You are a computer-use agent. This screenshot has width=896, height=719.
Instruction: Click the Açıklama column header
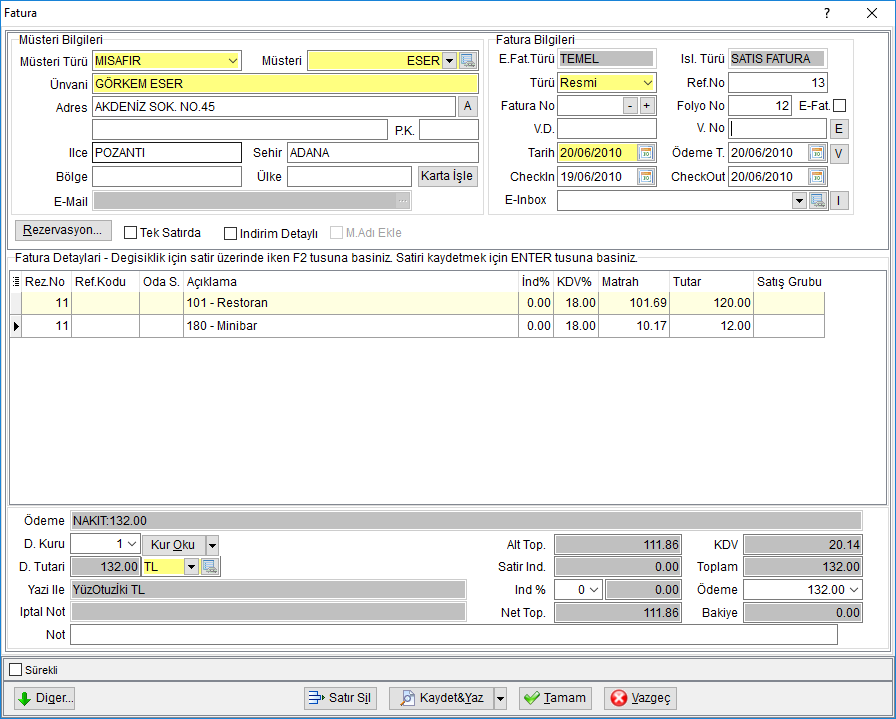351,282
